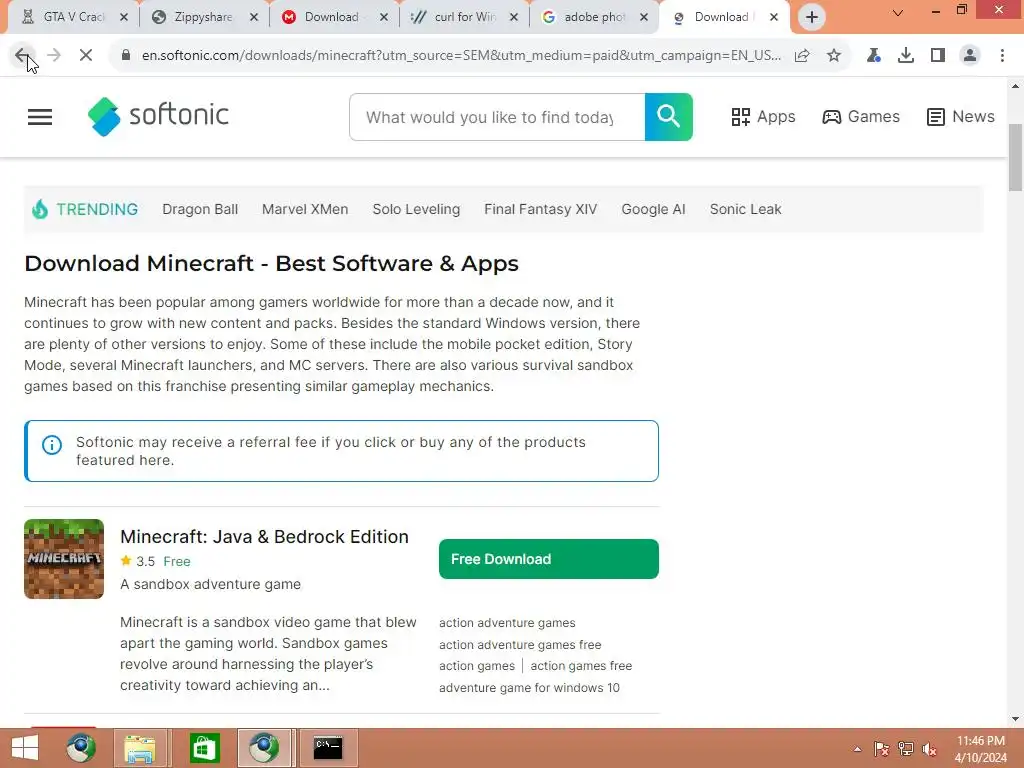Open trending topic Sonic Leak

click(x=745, y=209)
